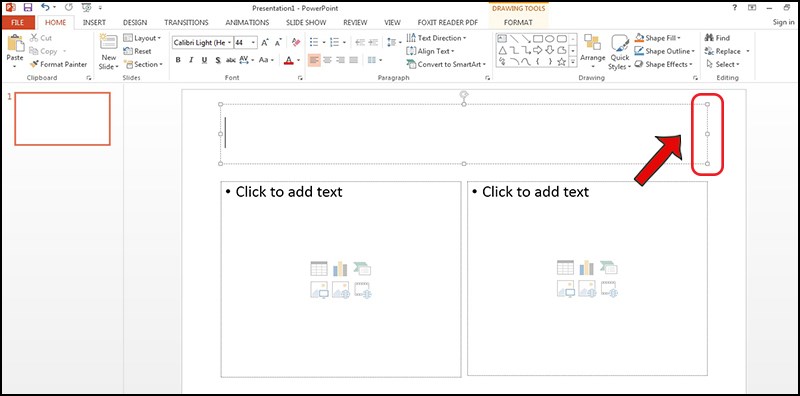Click the New Slide button
Image resolution: width=800 pixels, height=396 pixels.
coord(109,53)
